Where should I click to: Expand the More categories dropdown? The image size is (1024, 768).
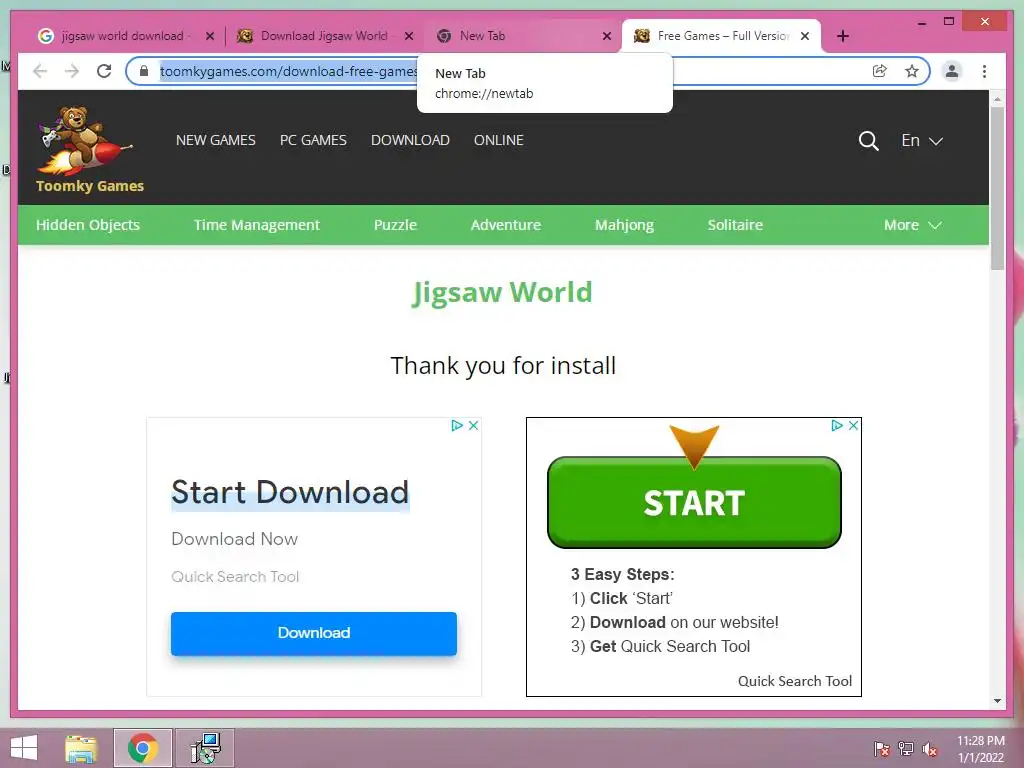click(x=912, y=225)
